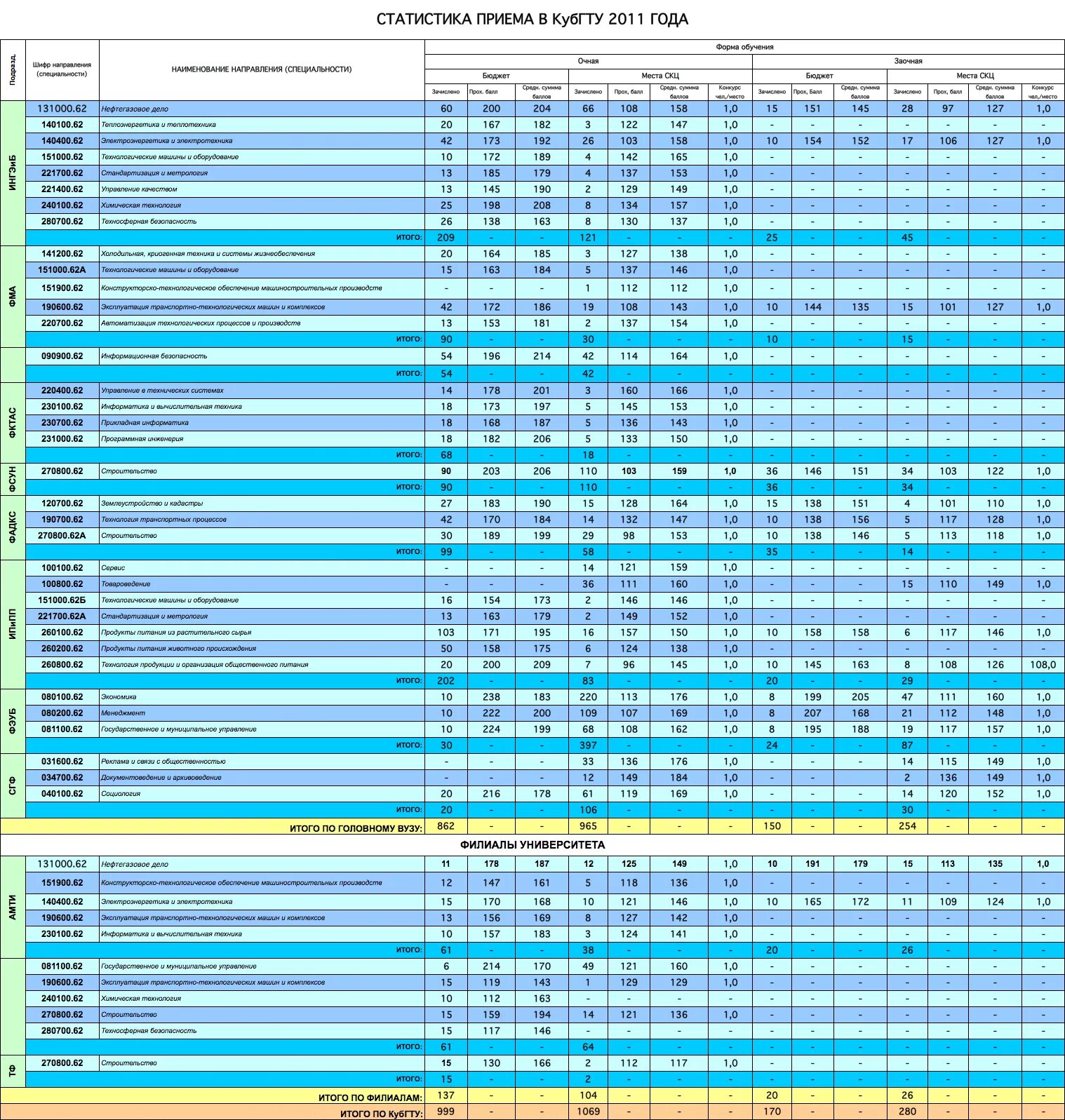
Task: Select head university total '862'
Action: pos(446,826)
